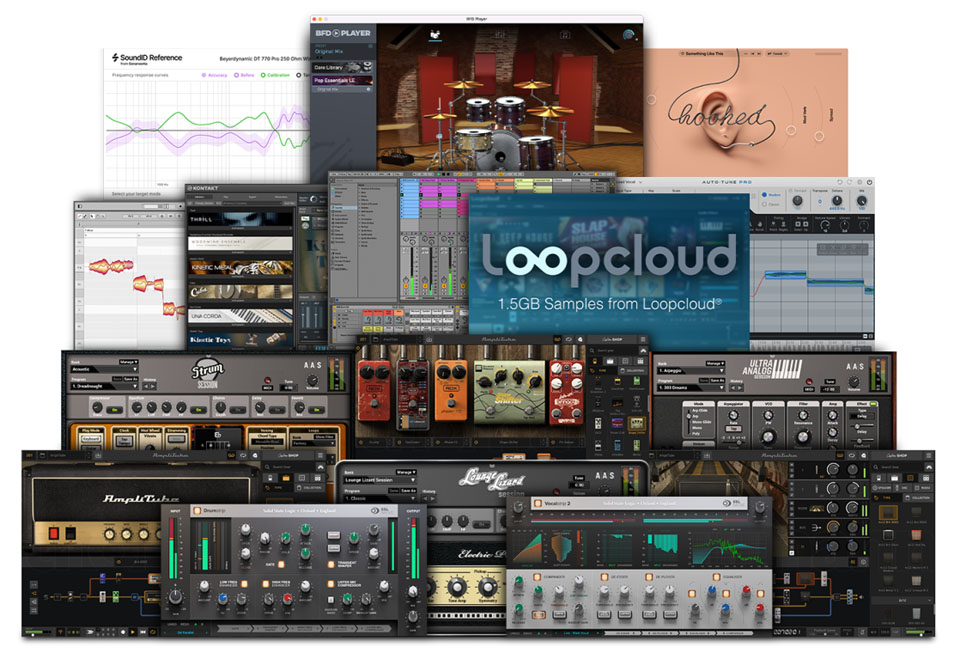The image size is (960, 653).
Task: Click the Vocalstrip 2 orange plugin icon
Action: (x=537, y=503)
